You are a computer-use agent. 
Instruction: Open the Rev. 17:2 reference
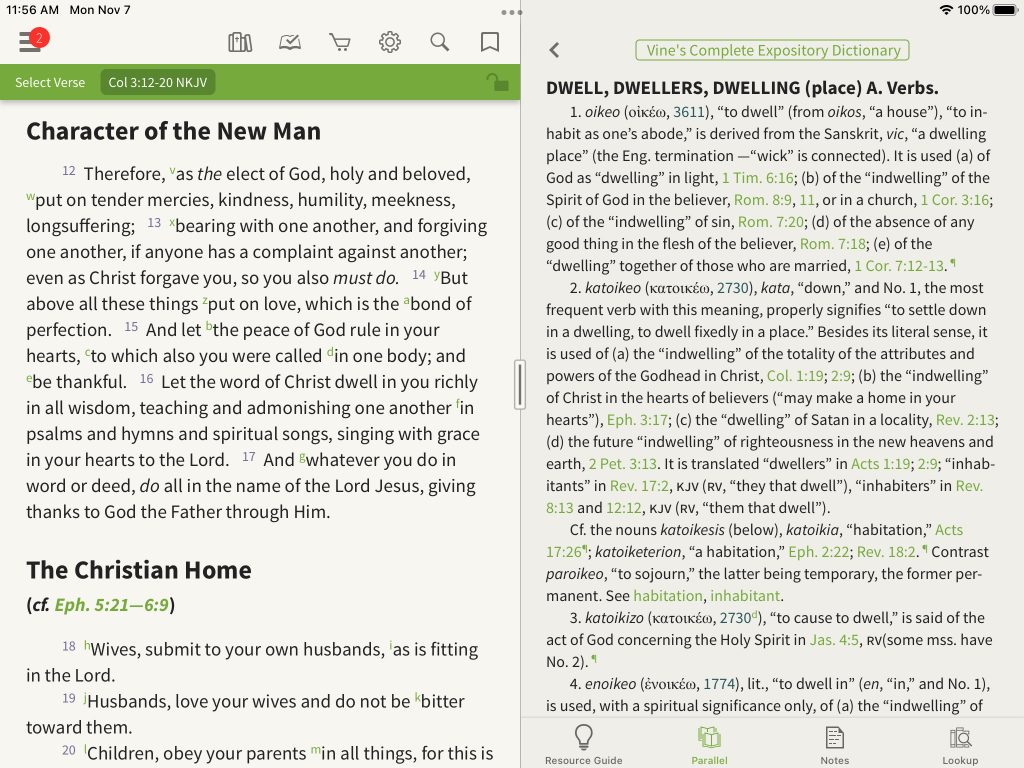click(639, 486)
